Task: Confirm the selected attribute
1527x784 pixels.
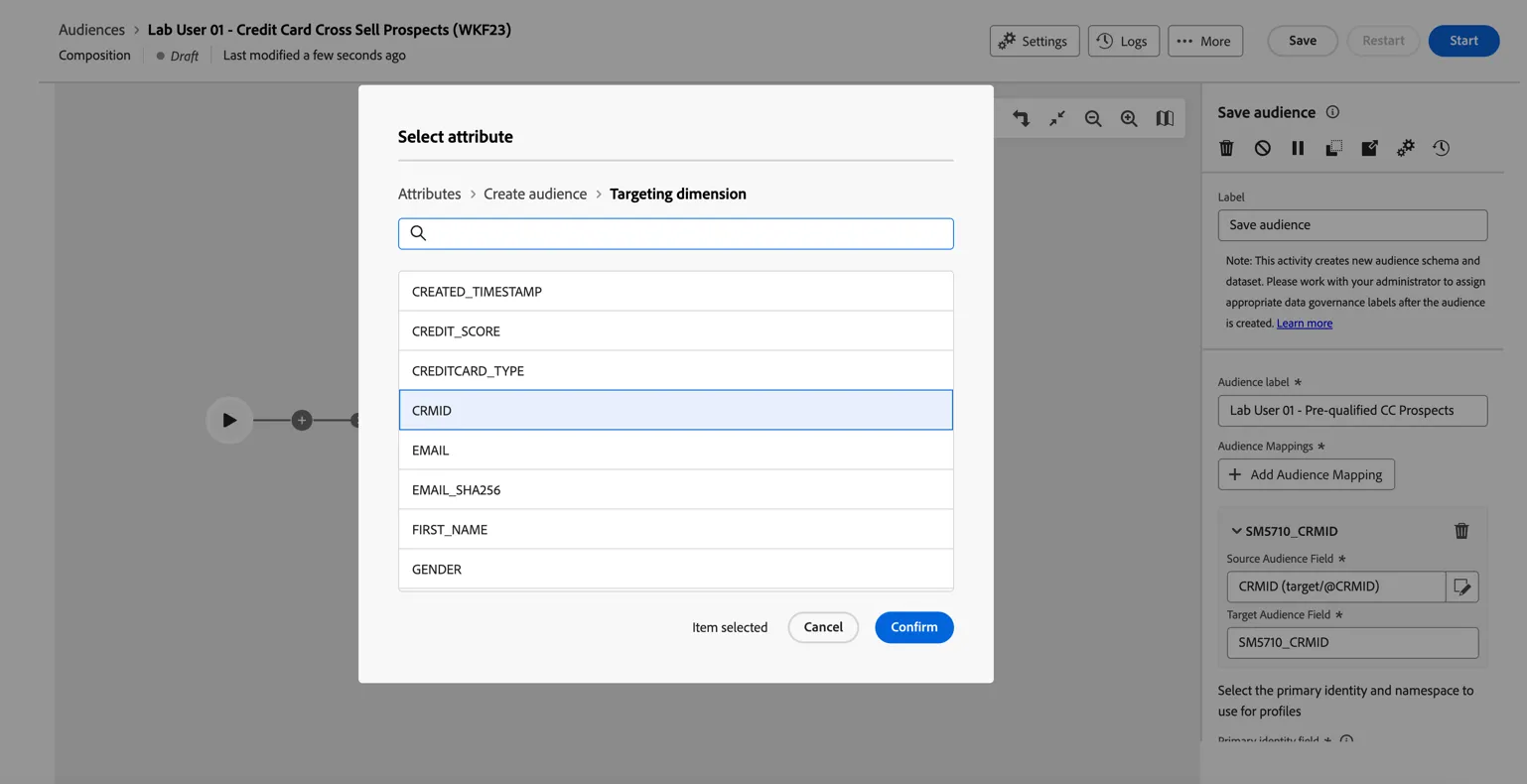Action: pos(913,627)
